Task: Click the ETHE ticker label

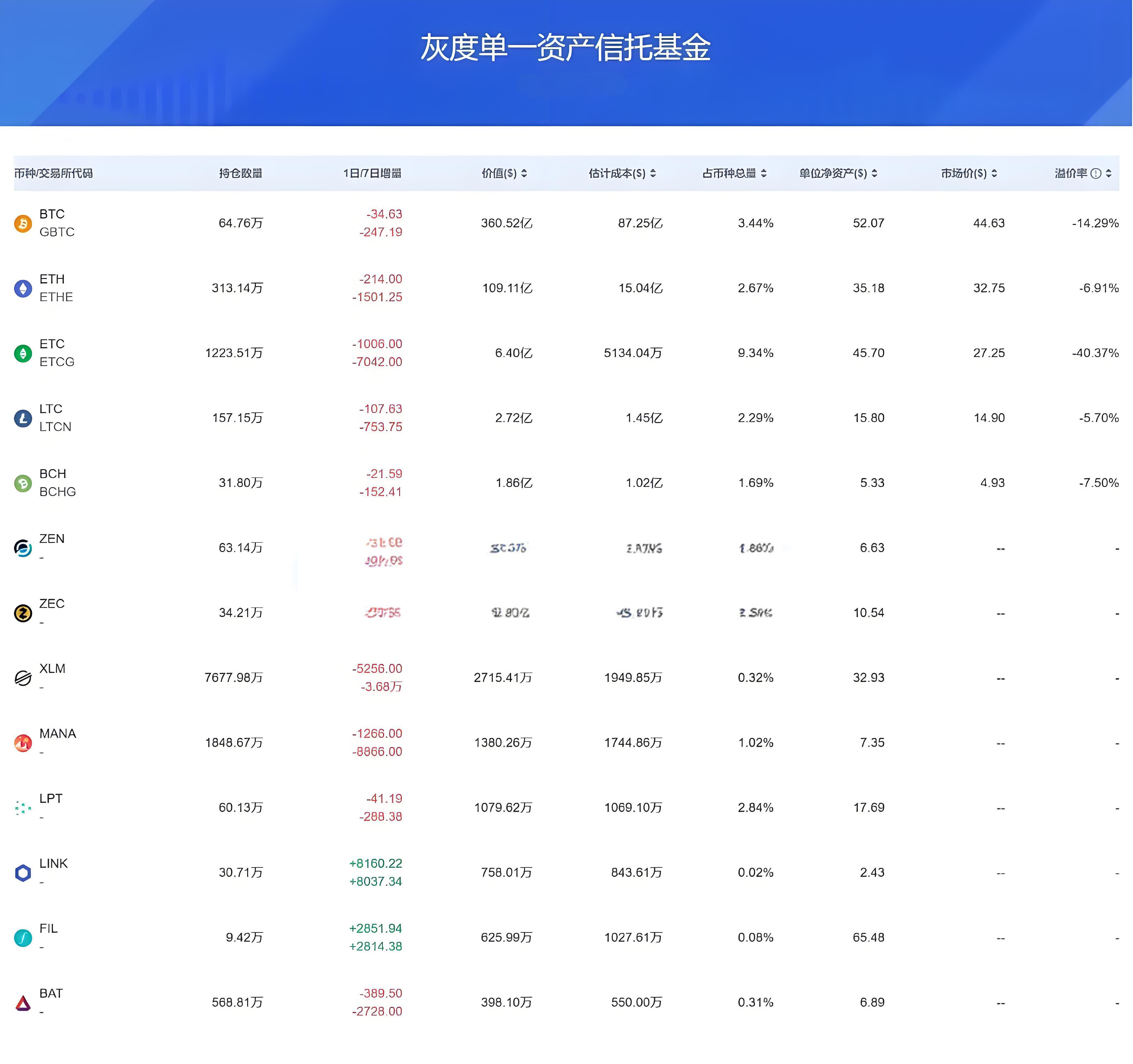Action: coord(56,297)
